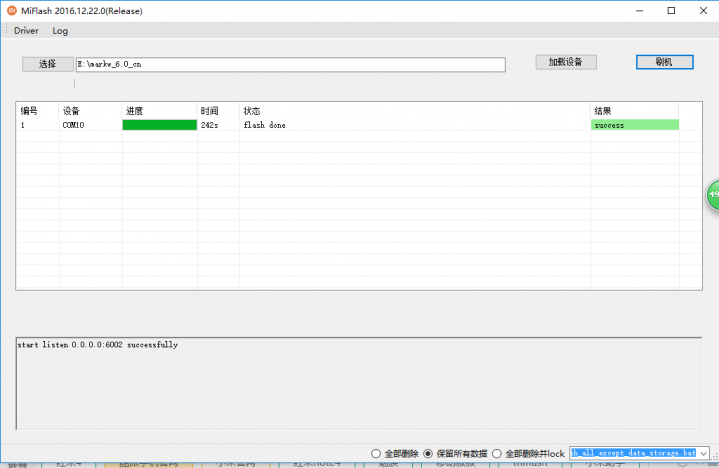Click the 'flash done' status cell
719x468 pixels.
[415, 125]
